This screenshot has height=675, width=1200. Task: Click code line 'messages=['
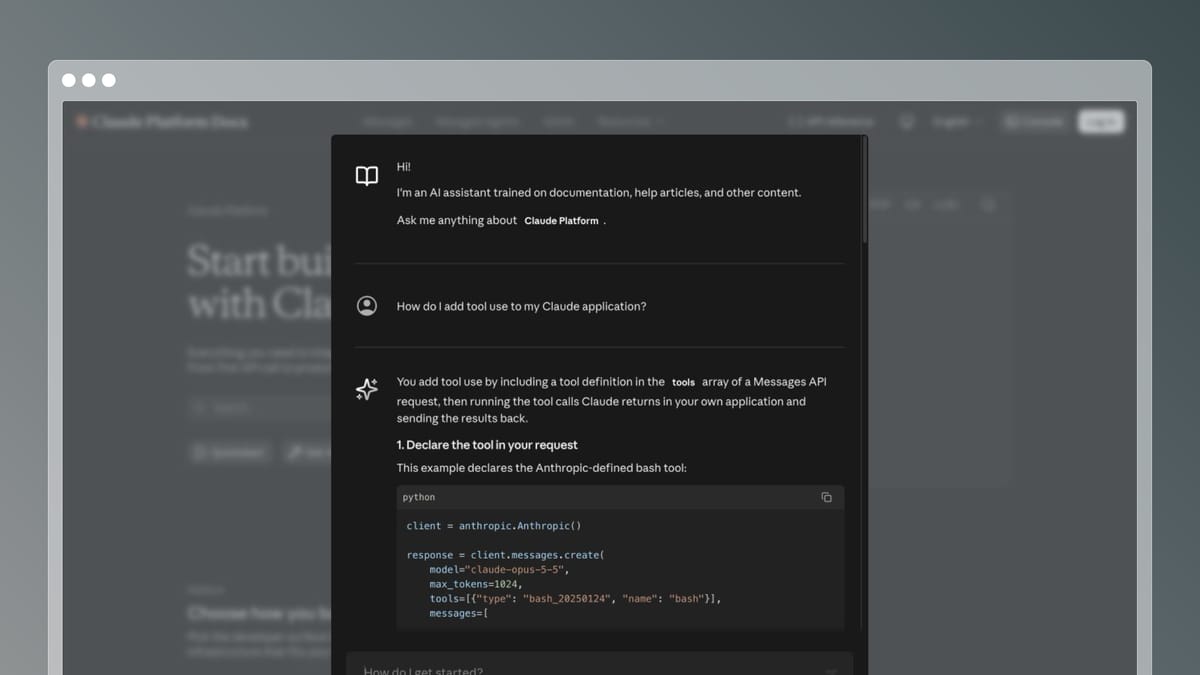(x=459, y=613)
